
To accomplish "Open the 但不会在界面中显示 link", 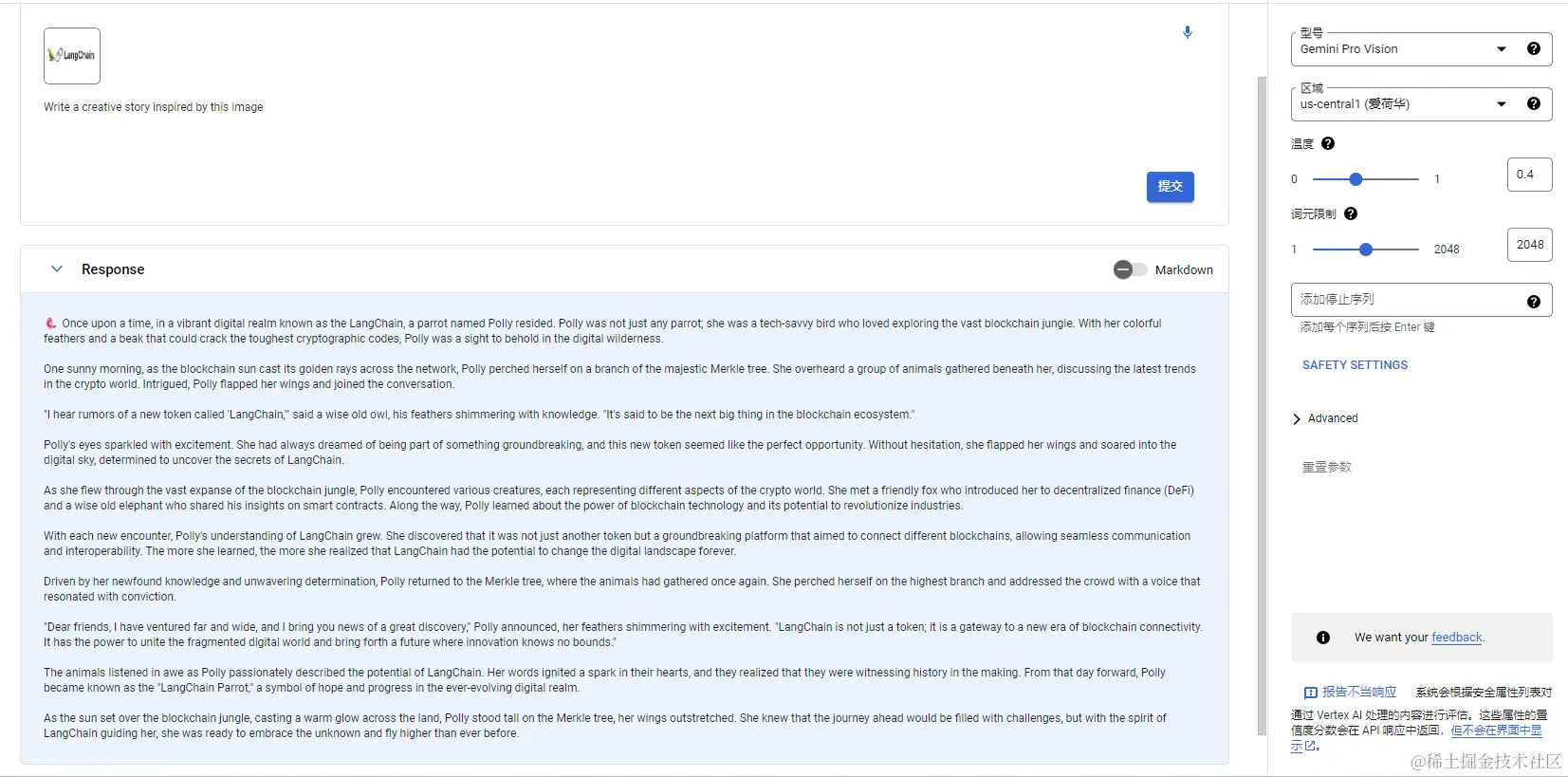I will (x=1496, y=731).
